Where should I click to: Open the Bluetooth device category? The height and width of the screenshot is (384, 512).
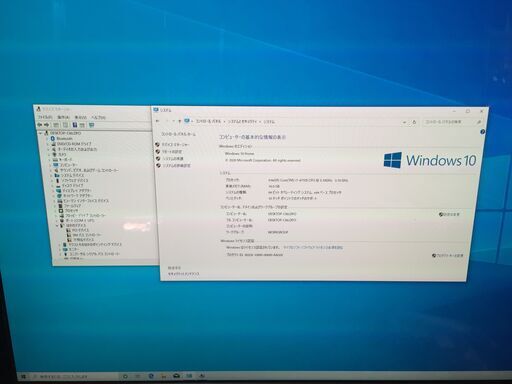pyautogui.click(x=64, y=138)
